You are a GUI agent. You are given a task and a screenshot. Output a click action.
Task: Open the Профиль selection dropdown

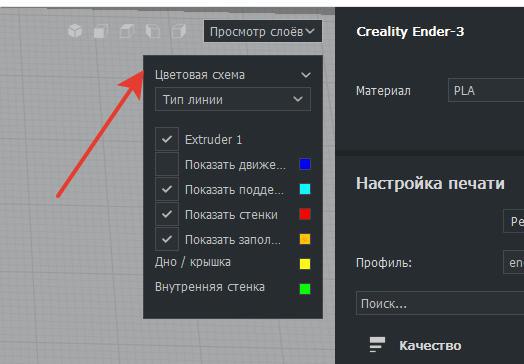(514, 263)
